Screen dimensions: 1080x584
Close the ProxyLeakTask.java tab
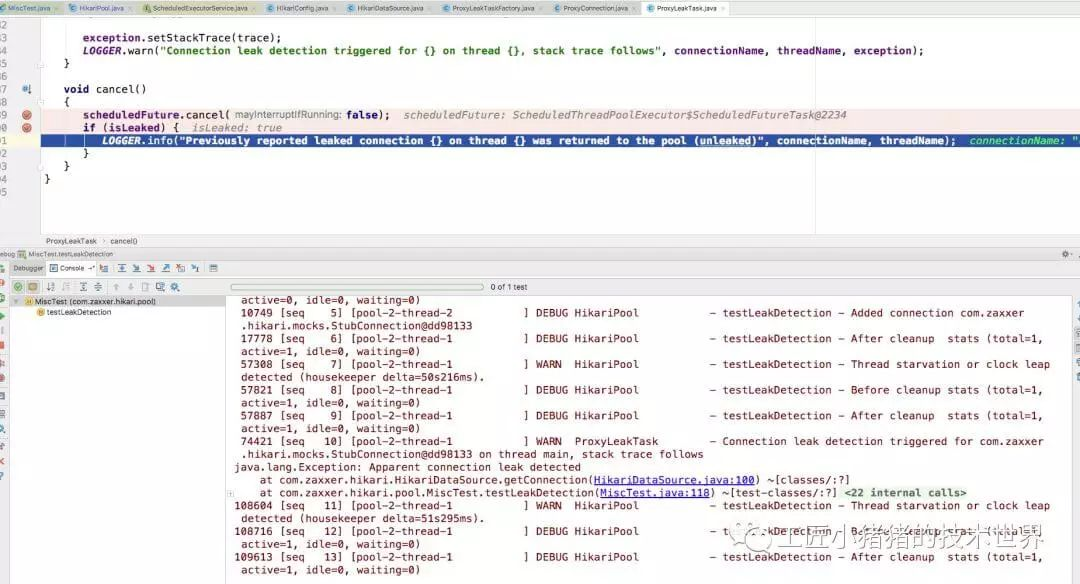click(x=723, y=8)
